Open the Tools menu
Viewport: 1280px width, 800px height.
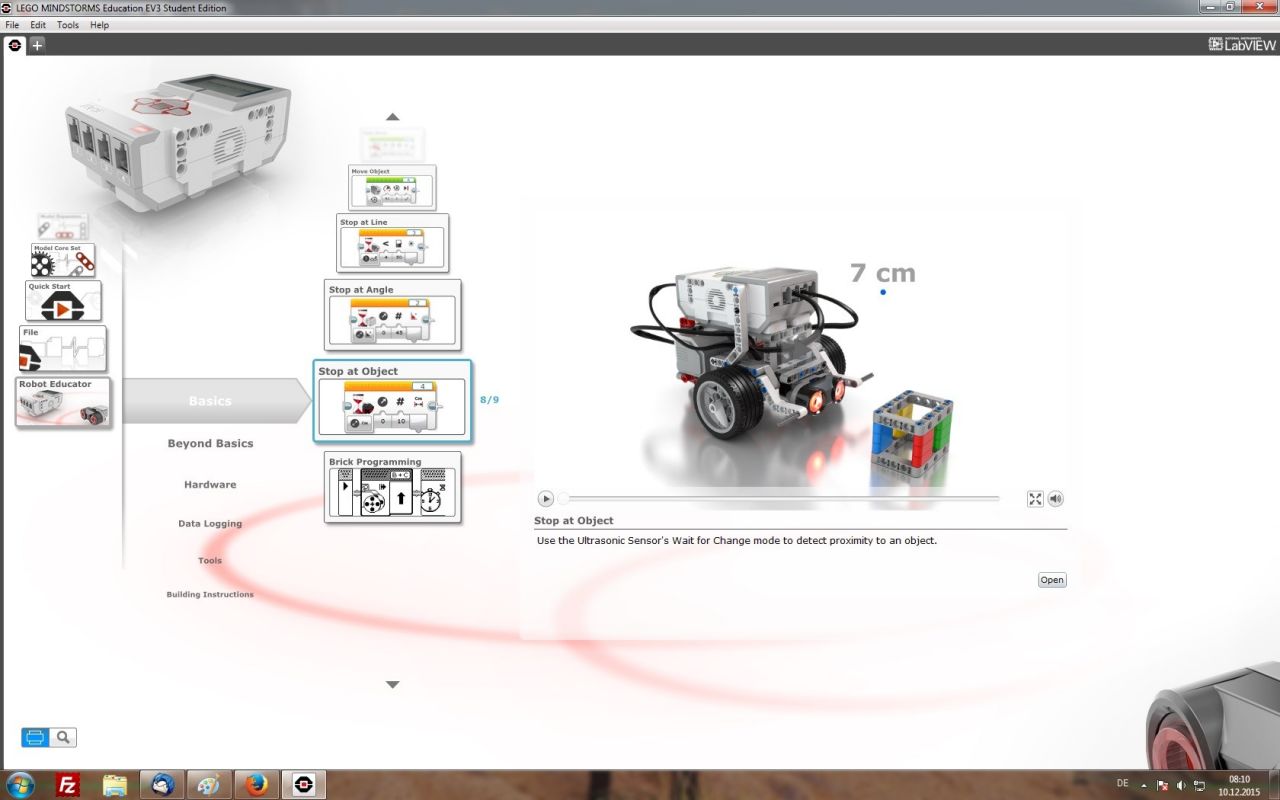tap(68, 24)
